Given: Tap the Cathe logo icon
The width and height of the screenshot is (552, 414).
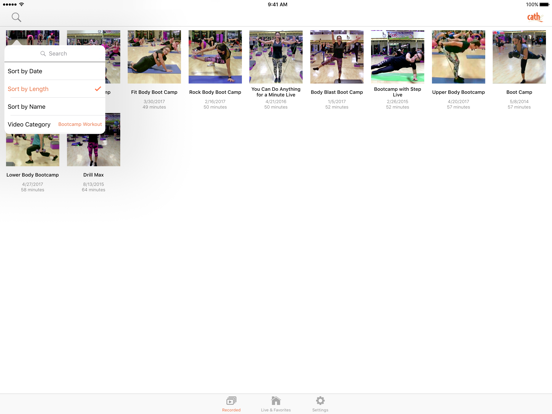Looking at the screenshot, I should click(534, 17).
